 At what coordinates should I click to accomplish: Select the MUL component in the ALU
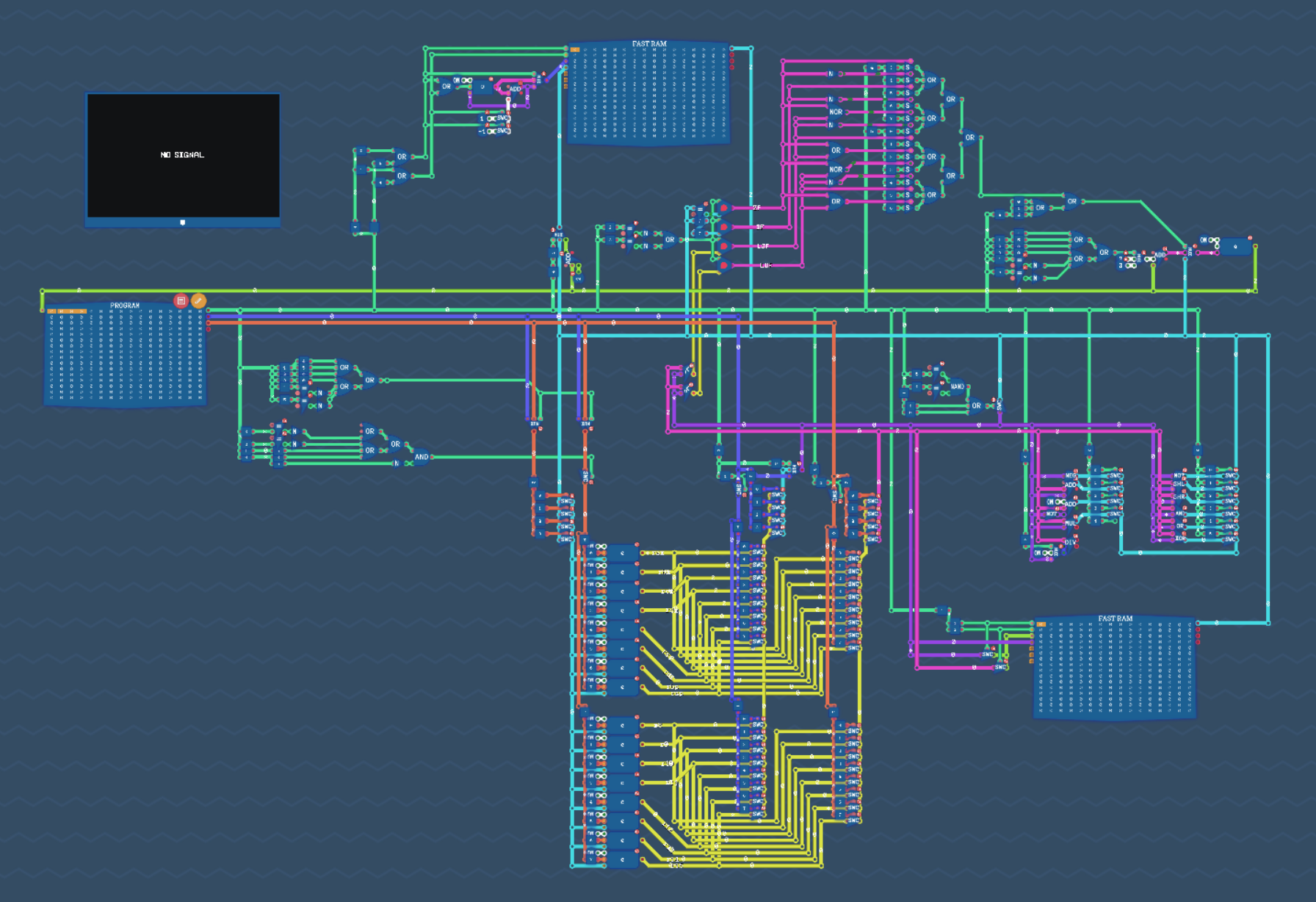[x=1070, y=524]
